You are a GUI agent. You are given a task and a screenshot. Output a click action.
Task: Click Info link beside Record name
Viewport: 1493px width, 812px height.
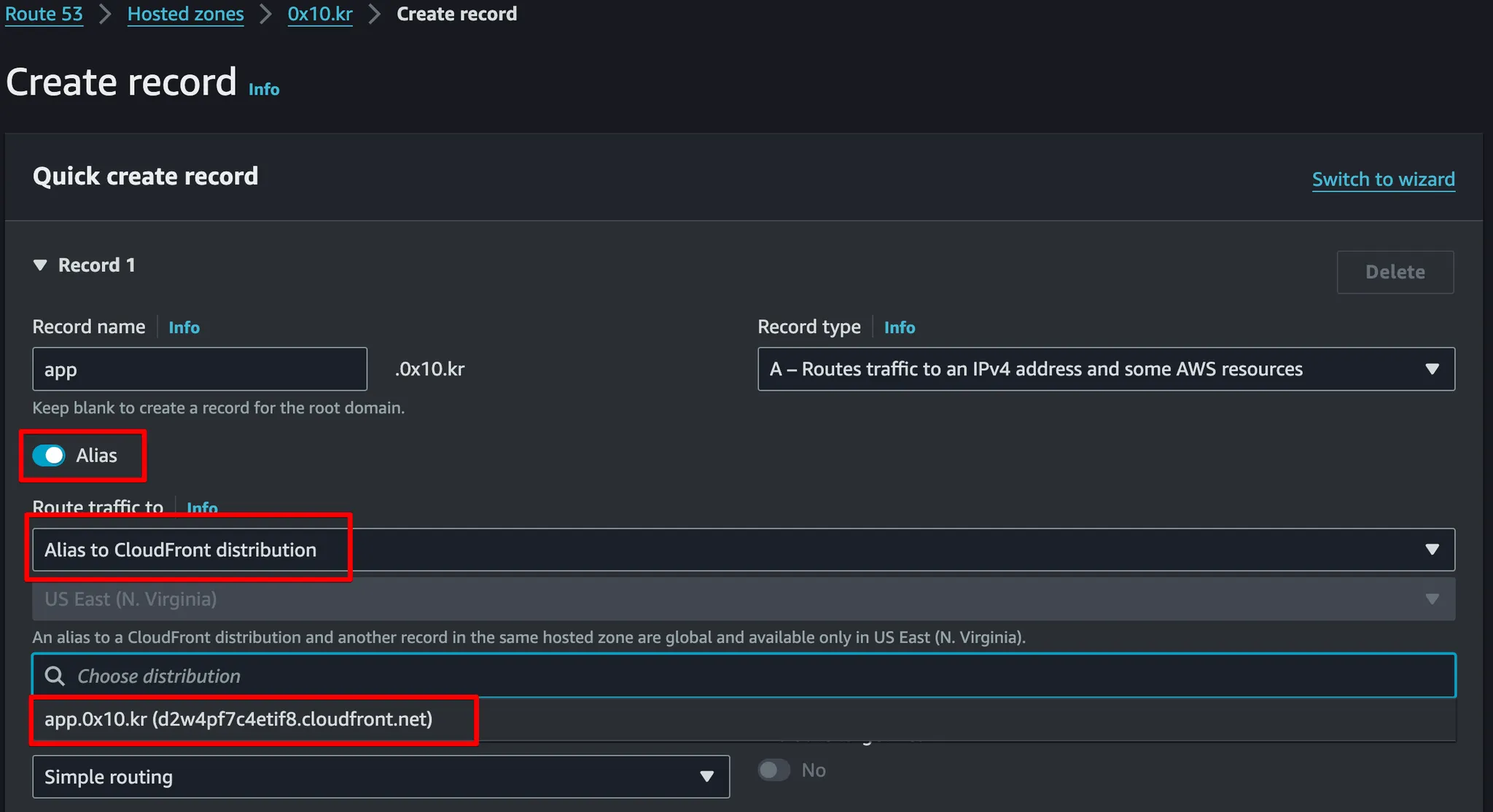pyautogui.click(x=184, y=327)
